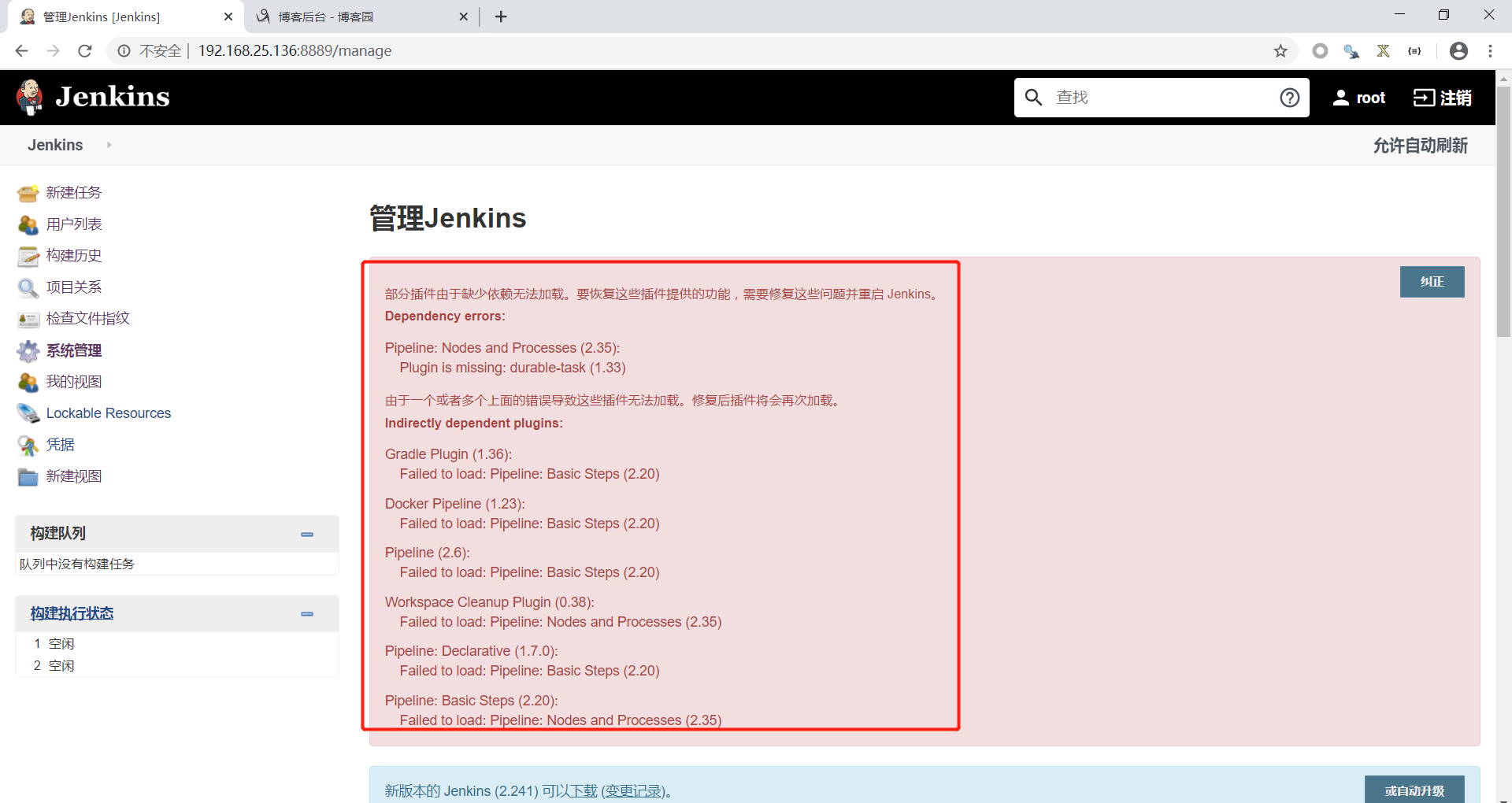Screen dimensions: 1512x803
Task: Click the 纠正 button
Action: click(x=1432, y=282)
